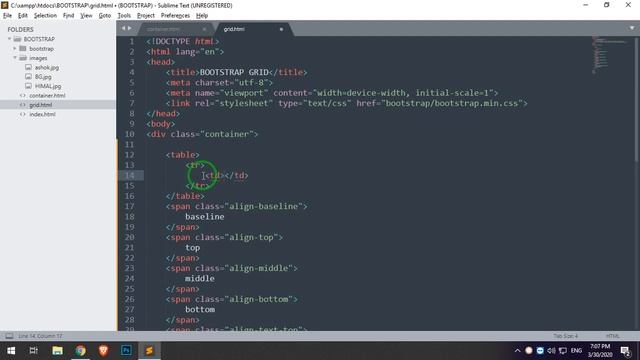Click the code file icon next to index.html
The width and height of the screenshot is (640, 360).
click(22, 114)
